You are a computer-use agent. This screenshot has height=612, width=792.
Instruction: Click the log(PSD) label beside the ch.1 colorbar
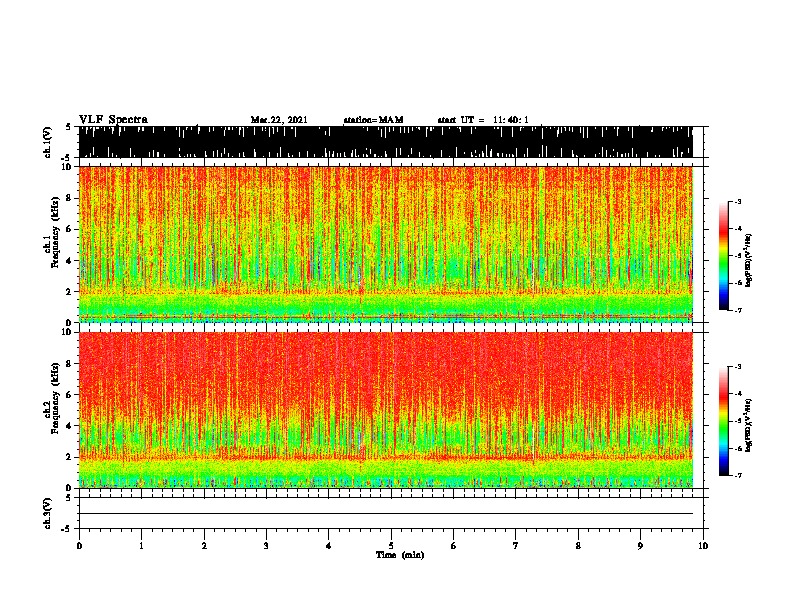748,260
